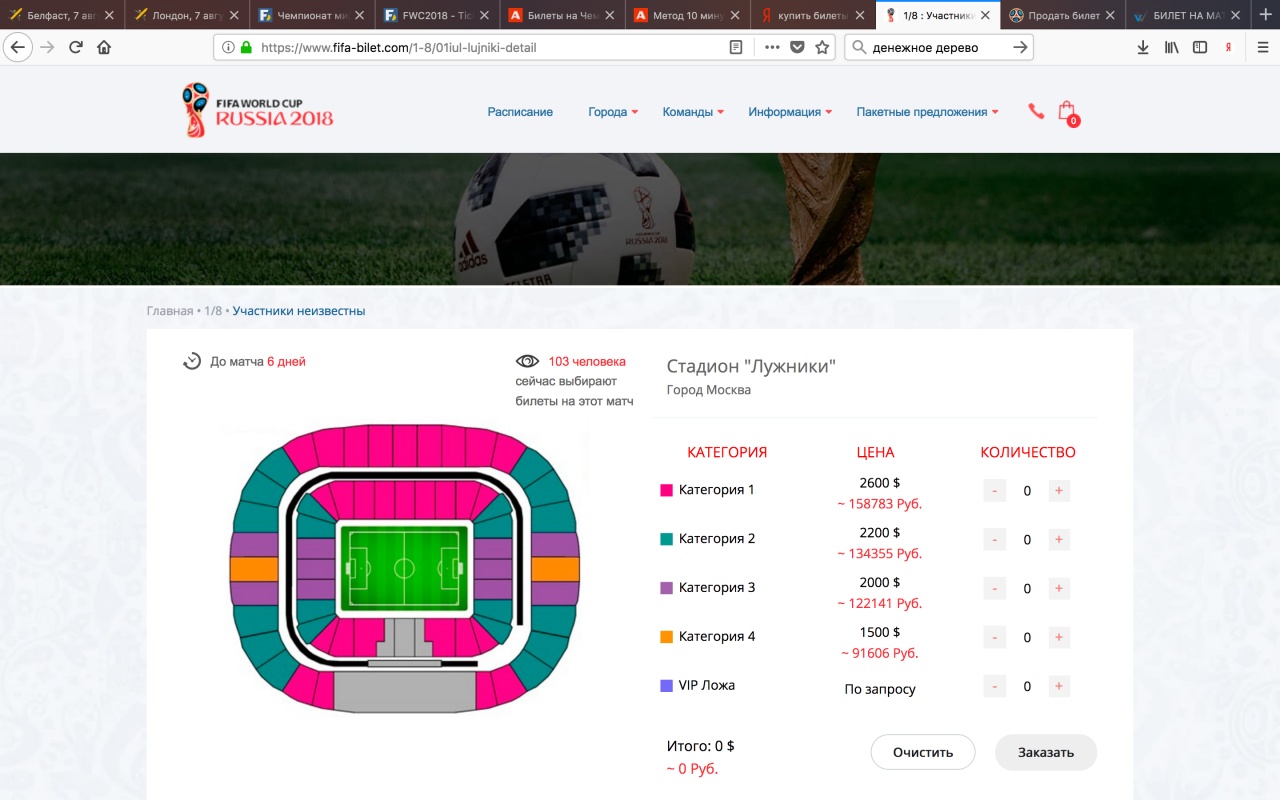Open browser hamburger menu
Screen dimensions: 1280x800
click(1263, 47)
